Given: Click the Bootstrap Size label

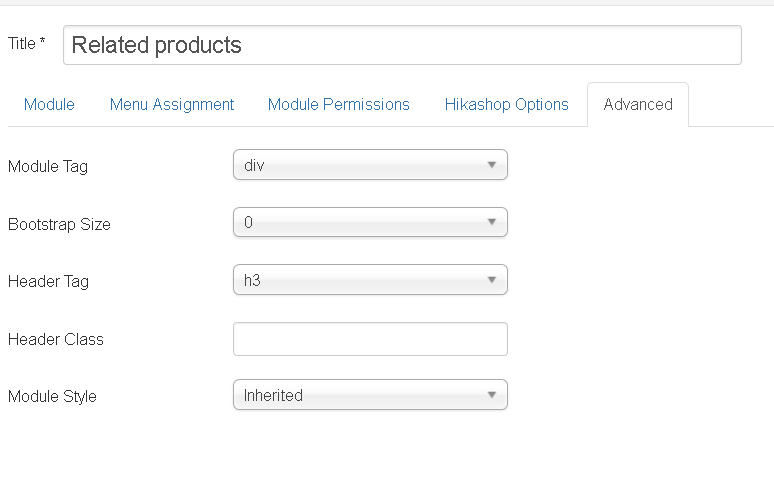Looking at the screenshot, I should [x=59, y=225].
